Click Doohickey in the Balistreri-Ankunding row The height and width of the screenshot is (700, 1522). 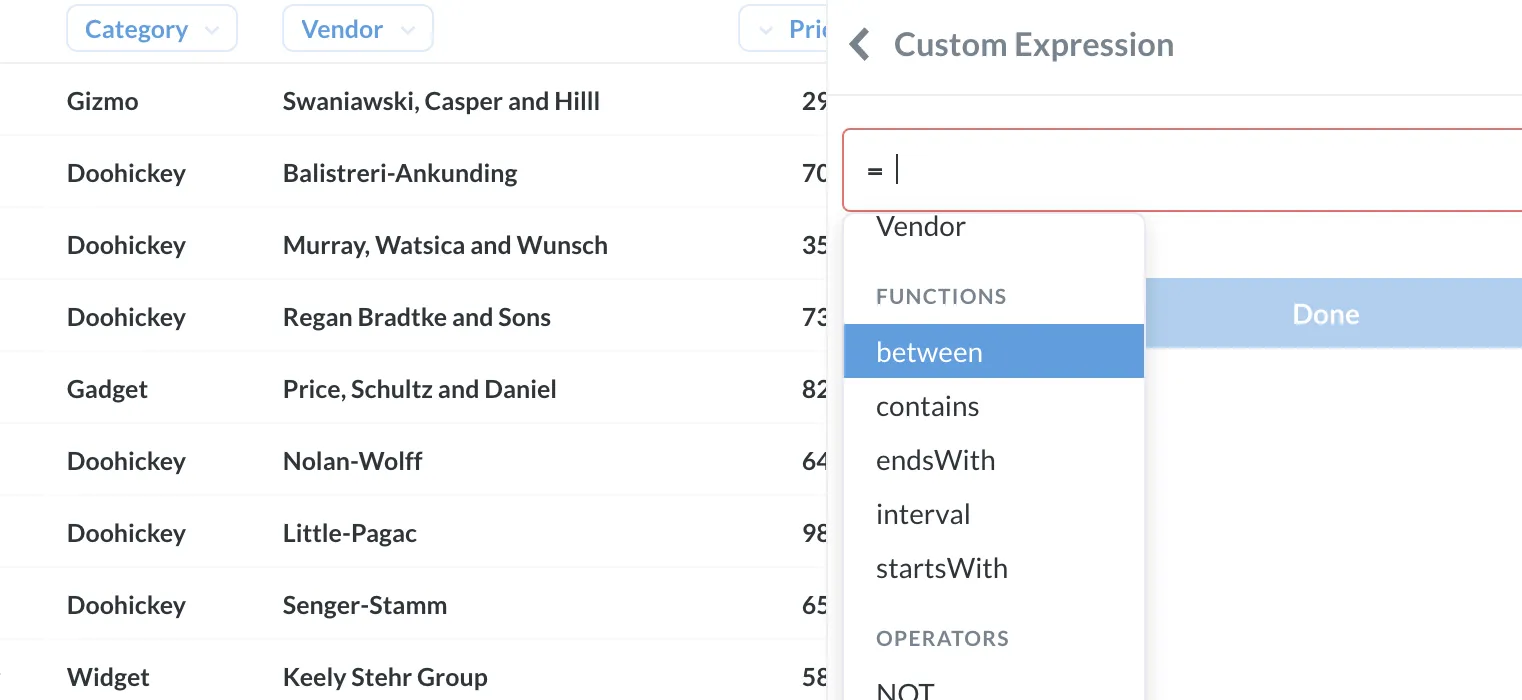126,173
